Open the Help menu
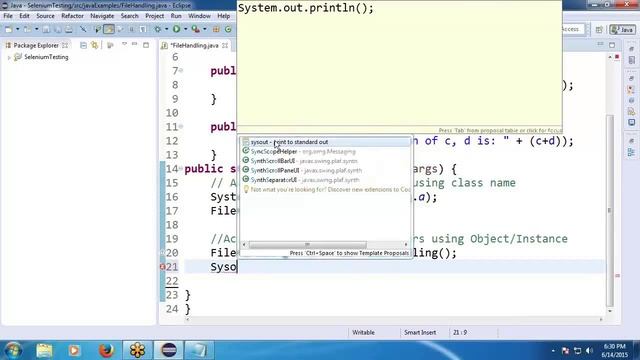 (223, 16)
